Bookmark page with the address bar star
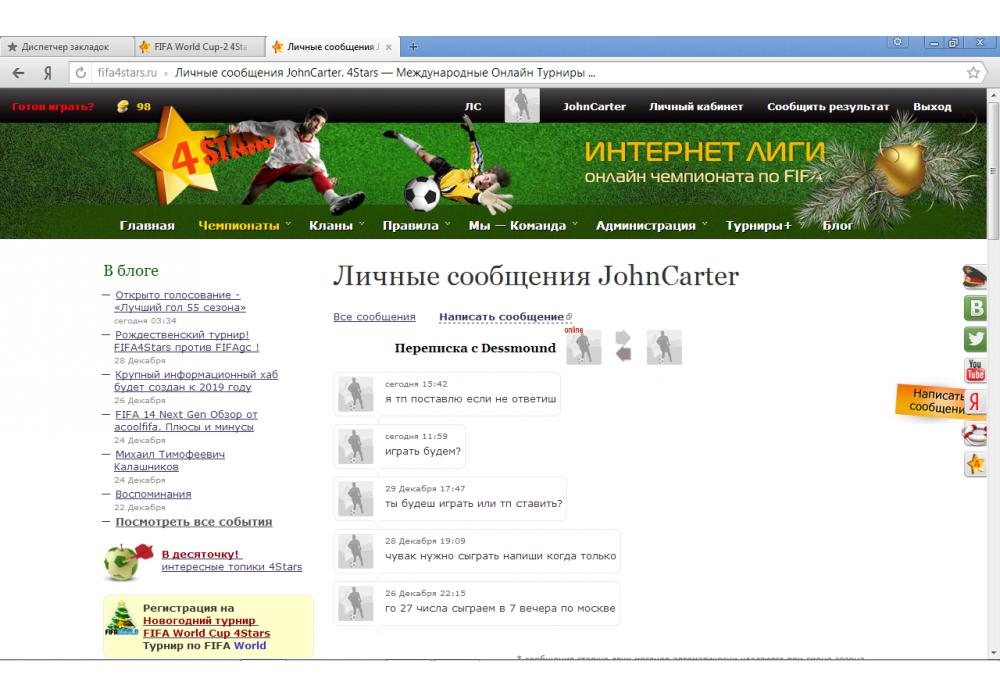 pos(973,73)
